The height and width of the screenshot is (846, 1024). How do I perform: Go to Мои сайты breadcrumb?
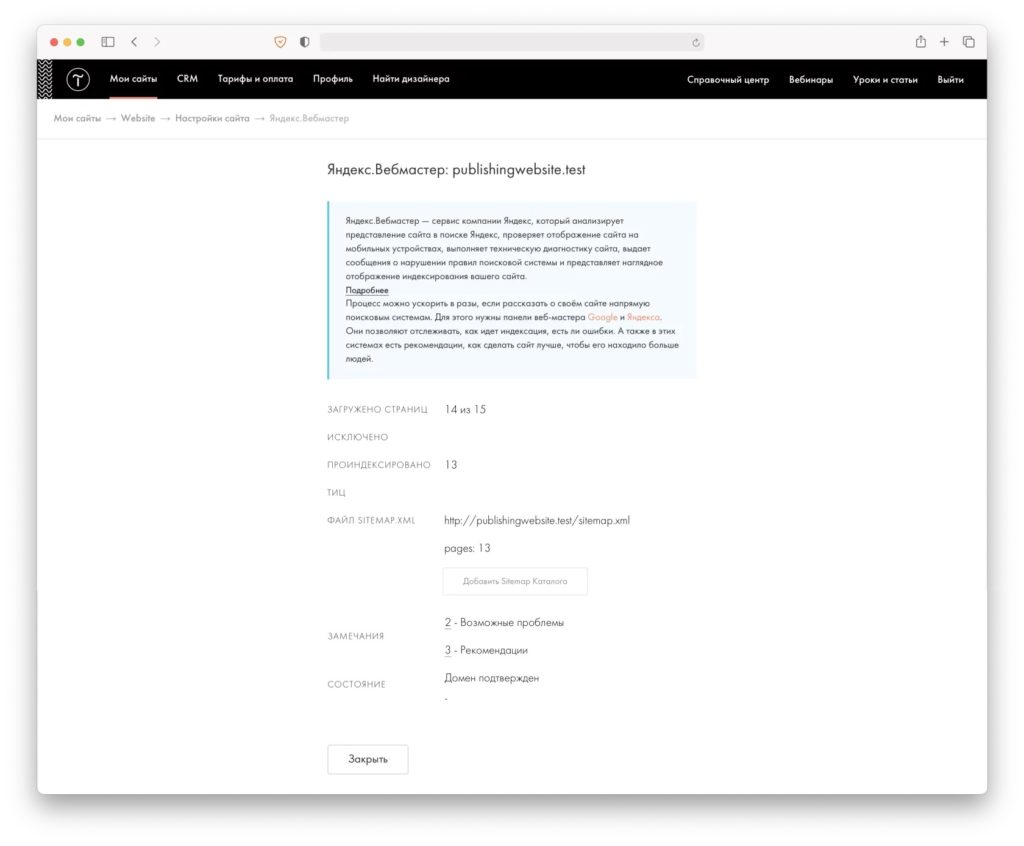pos(77,118)
